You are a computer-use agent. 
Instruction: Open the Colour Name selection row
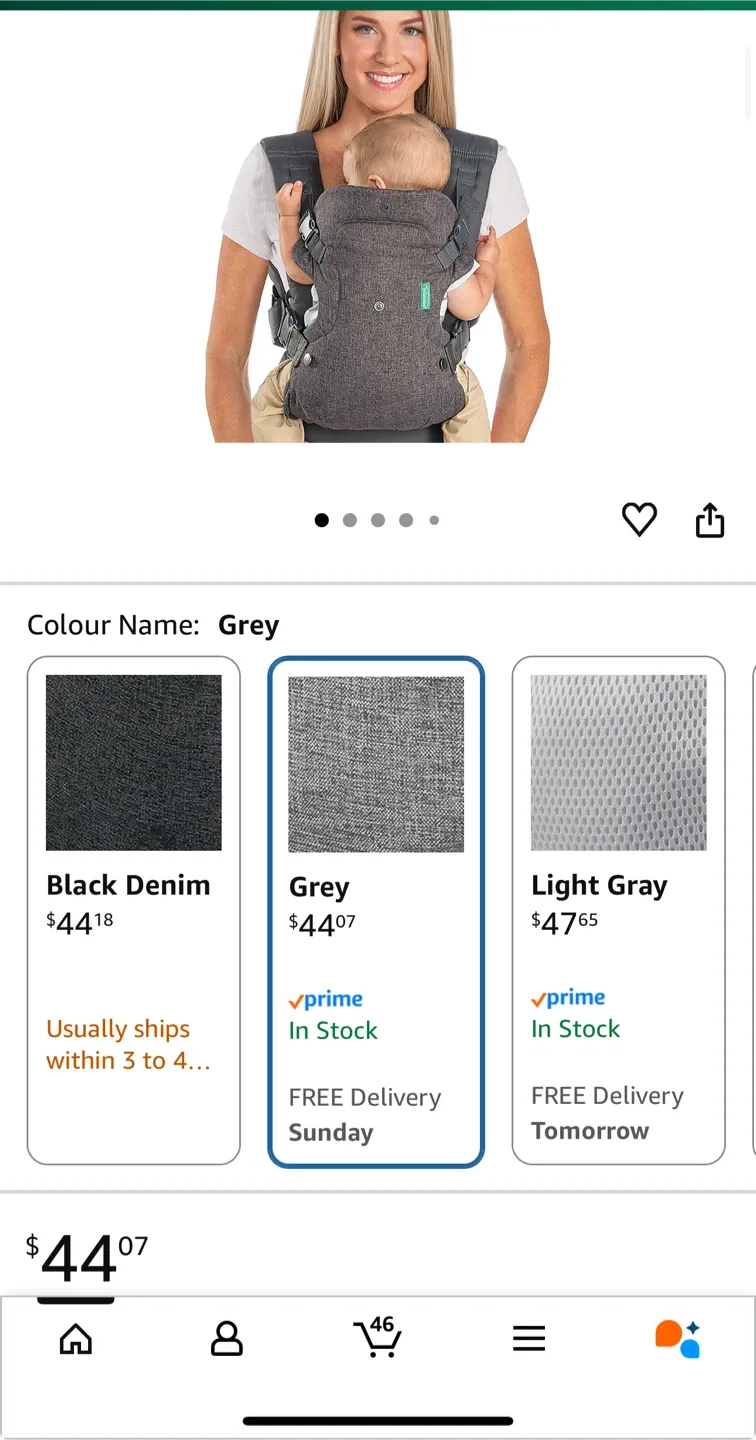click(150, 624)
